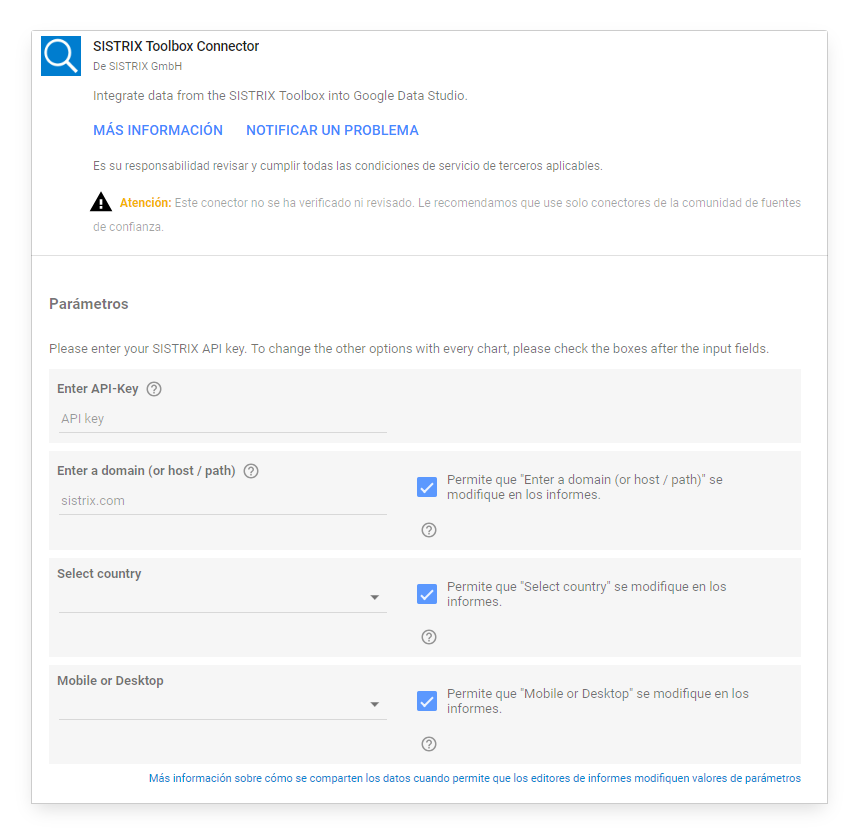Open the MÁS INFORMACIÓN link
The image size is (859, 832).
click(x=158, y=131)
